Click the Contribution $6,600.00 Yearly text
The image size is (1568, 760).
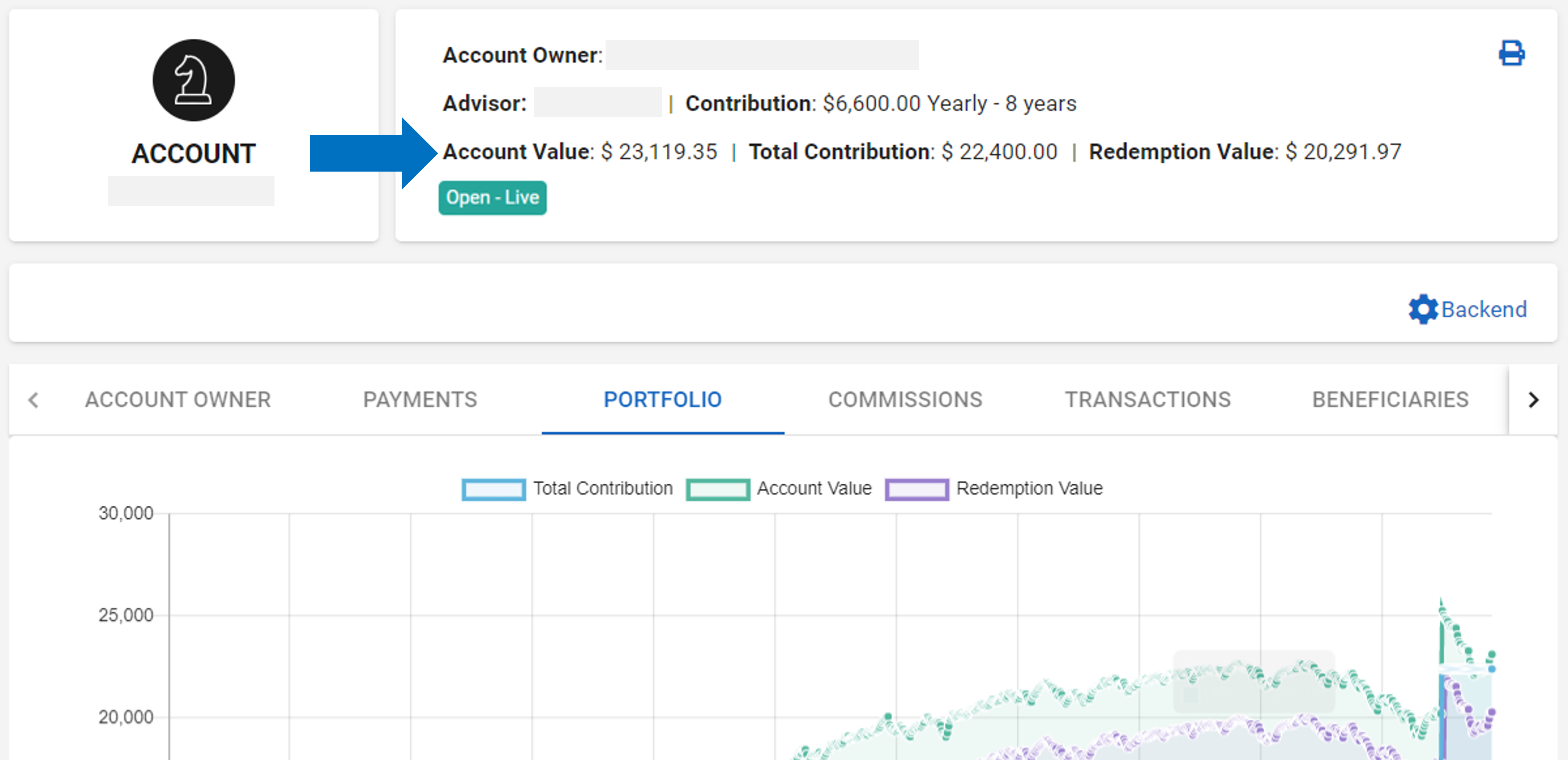(881, 103)
